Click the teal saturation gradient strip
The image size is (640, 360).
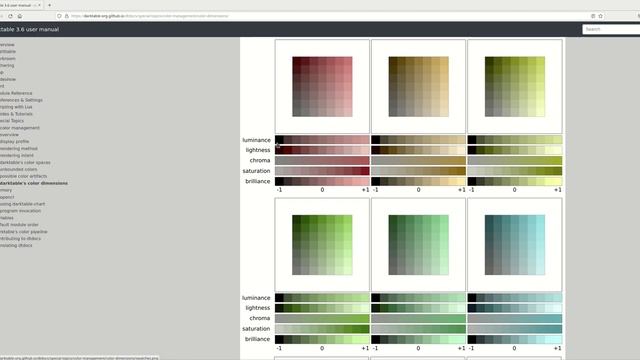[x=515, y=329]
